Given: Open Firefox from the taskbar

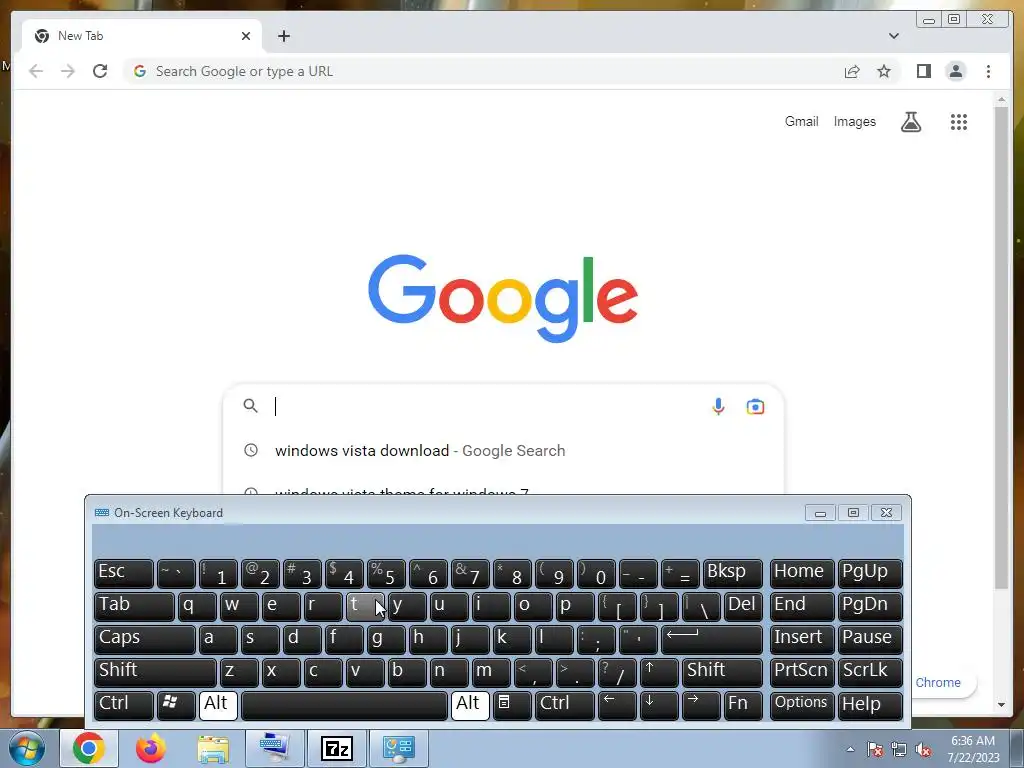Looking at the screenshot, I should click(x=151, y=748).
